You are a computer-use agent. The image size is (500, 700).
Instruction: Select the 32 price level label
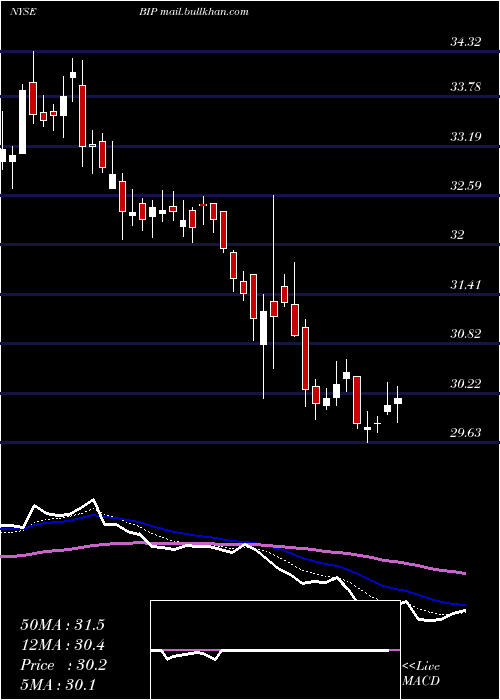click(458, 235)
